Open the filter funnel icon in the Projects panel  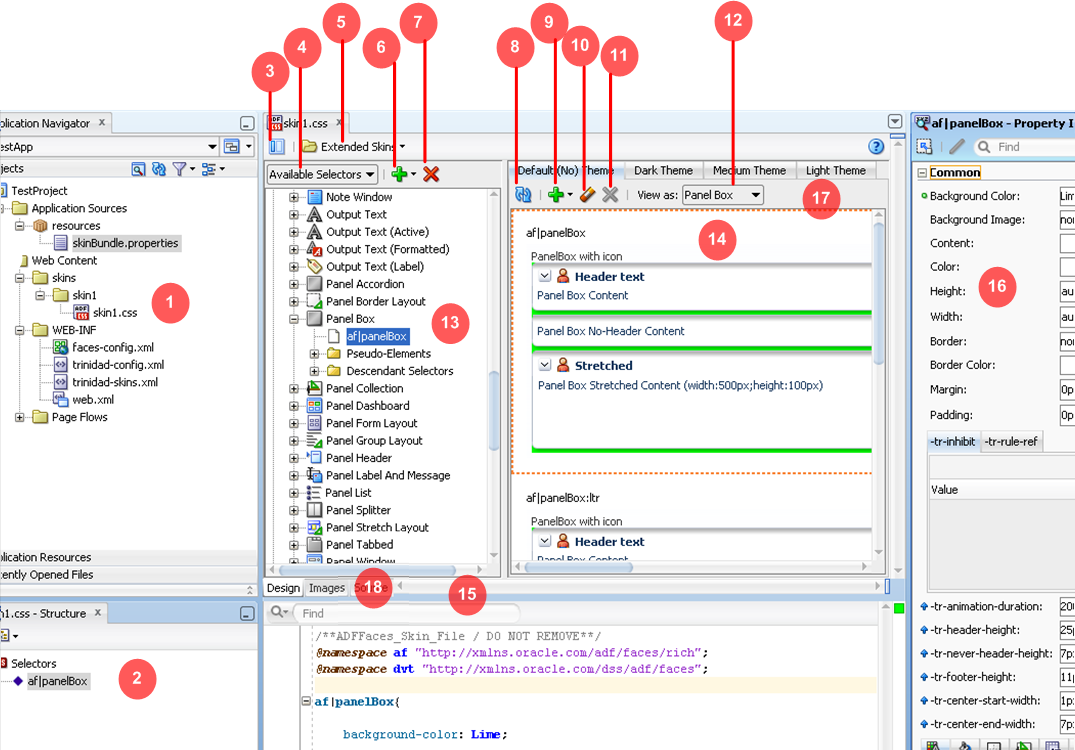(178, 169)
